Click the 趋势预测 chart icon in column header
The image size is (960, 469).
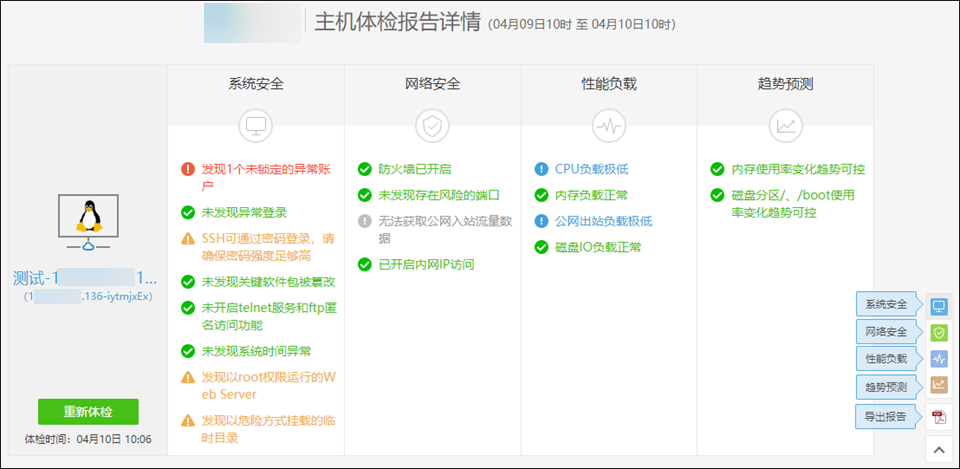pos(785,125)
